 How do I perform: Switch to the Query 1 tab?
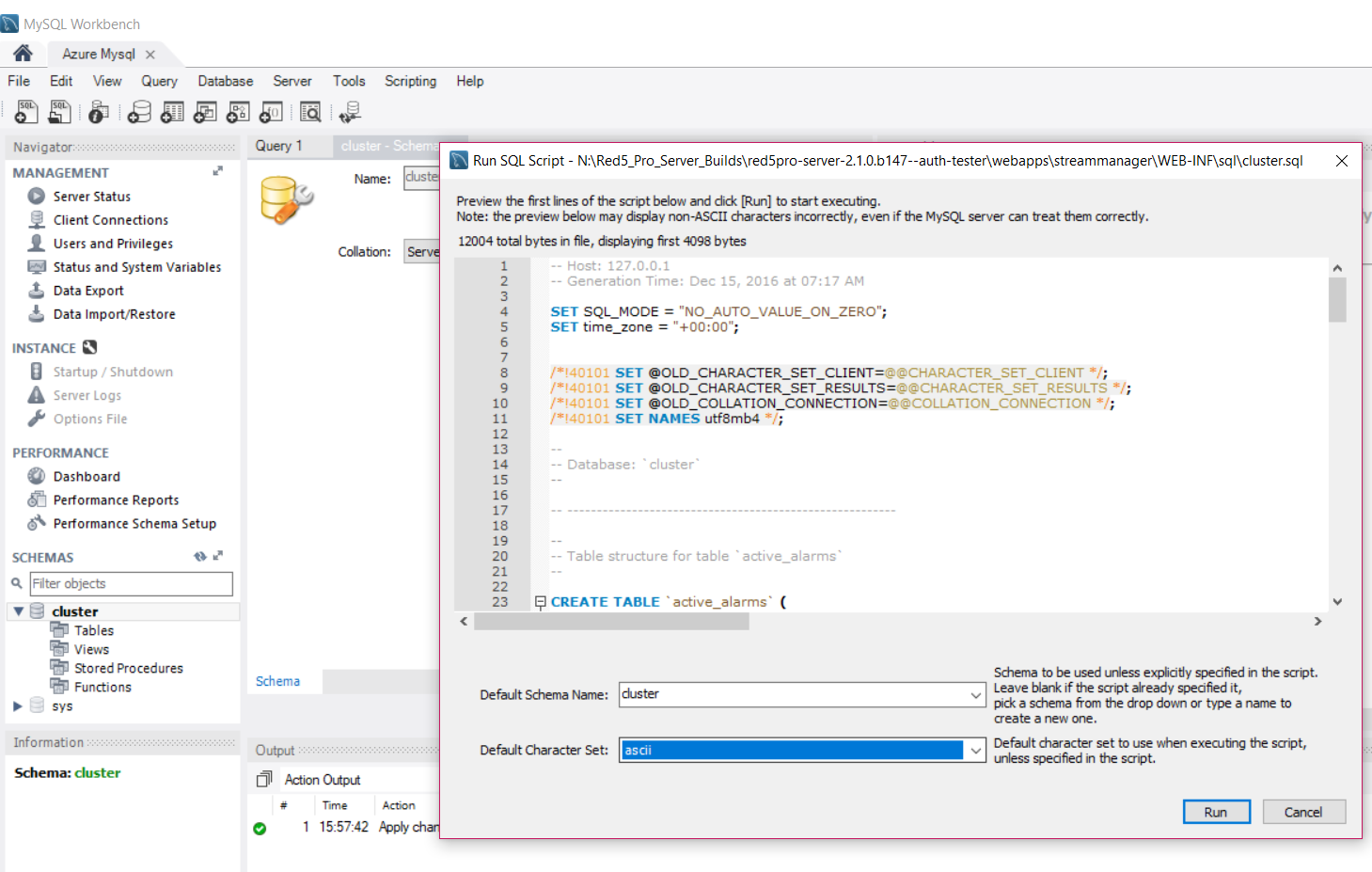[279, 146]
